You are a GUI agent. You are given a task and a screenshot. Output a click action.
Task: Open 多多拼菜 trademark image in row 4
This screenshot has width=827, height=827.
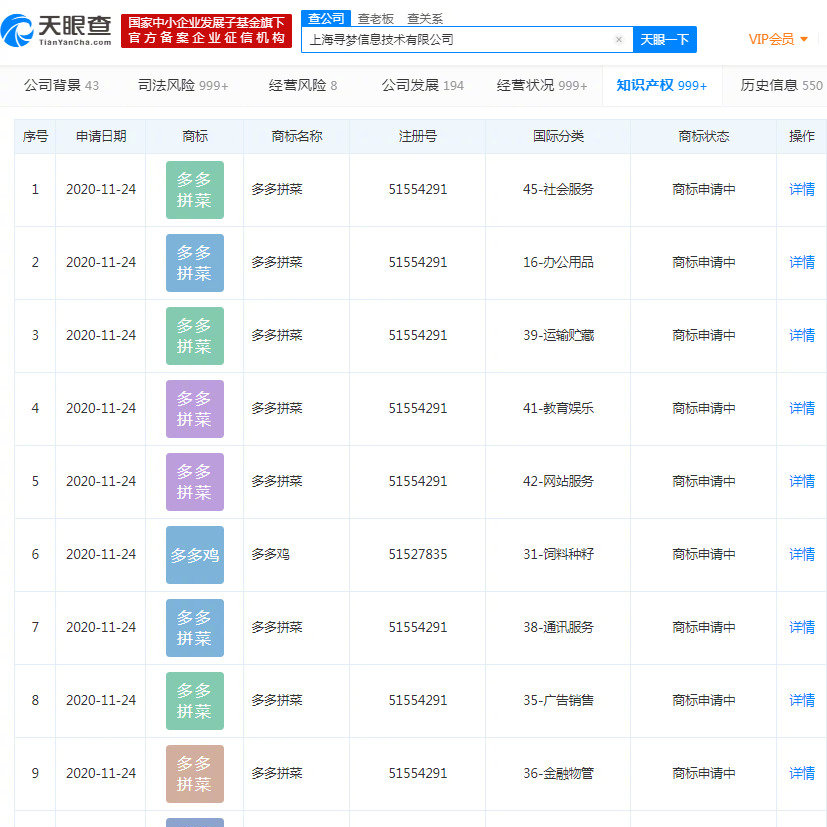pos(195,409)
